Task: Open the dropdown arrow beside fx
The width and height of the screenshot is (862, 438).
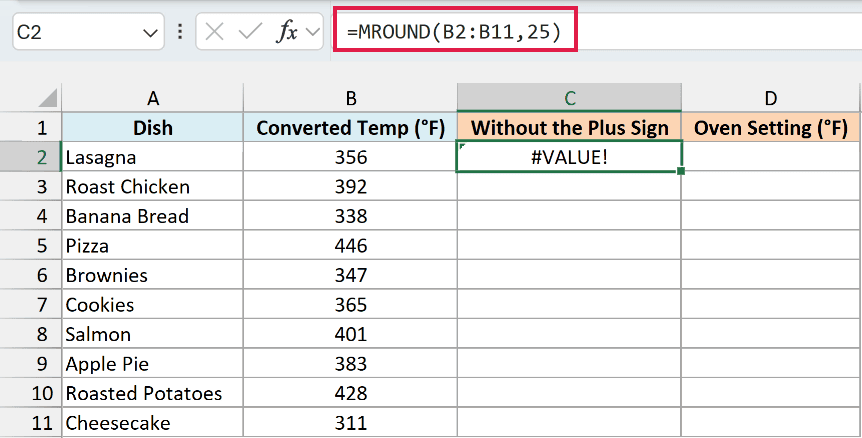Action: coord(313,32)
